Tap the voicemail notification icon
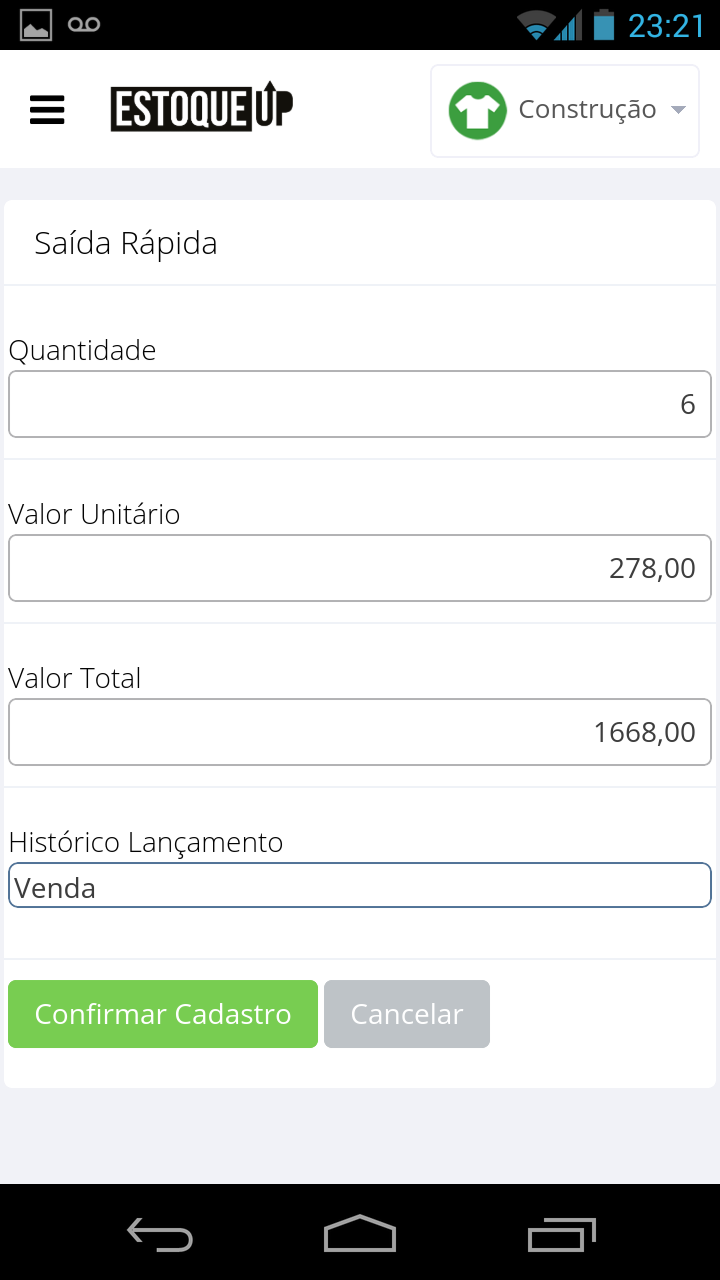 (x=84, y=25)
